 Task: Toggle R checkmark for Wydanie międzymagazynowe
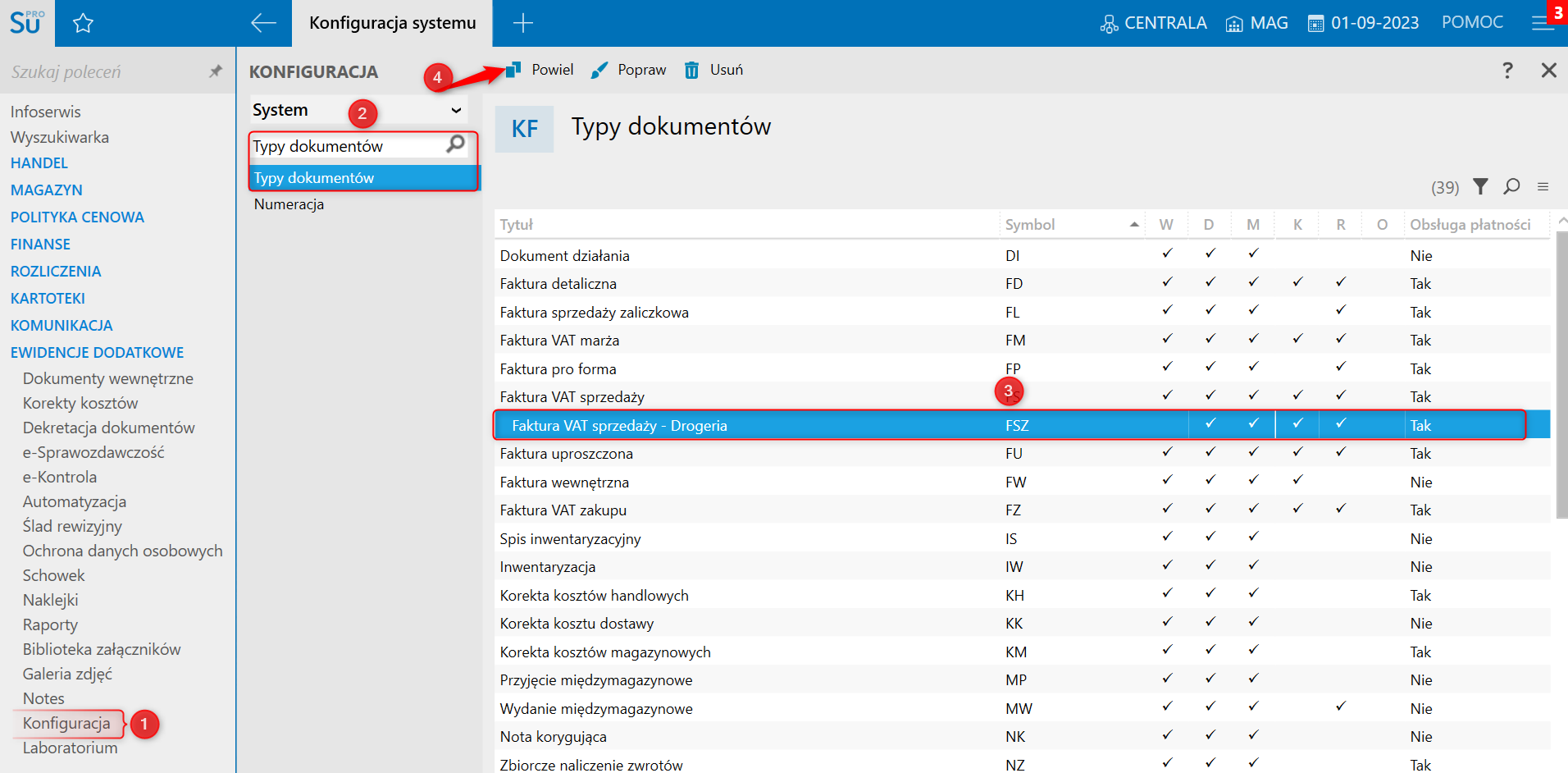point(1341,707)
